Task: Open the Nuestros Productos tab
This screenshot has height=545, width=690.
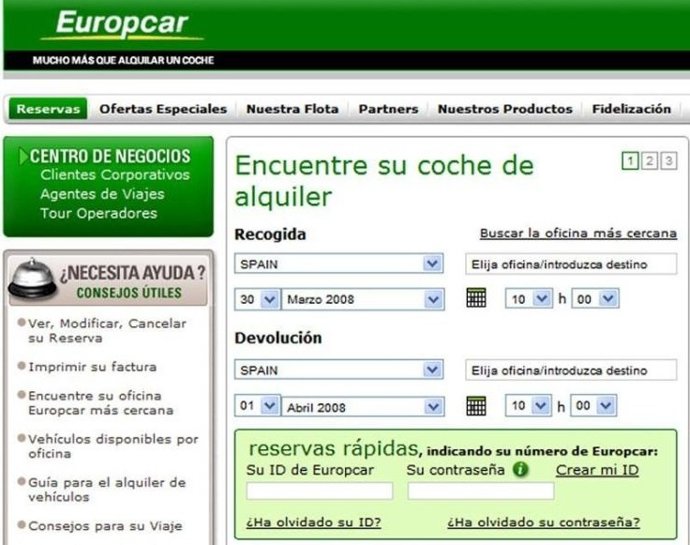Action: point(505,109)
